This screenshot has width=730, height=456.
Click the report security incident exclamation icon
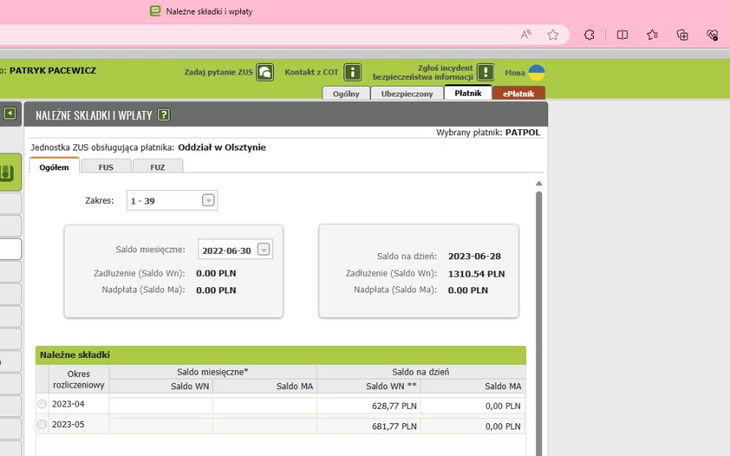(485, 72)
